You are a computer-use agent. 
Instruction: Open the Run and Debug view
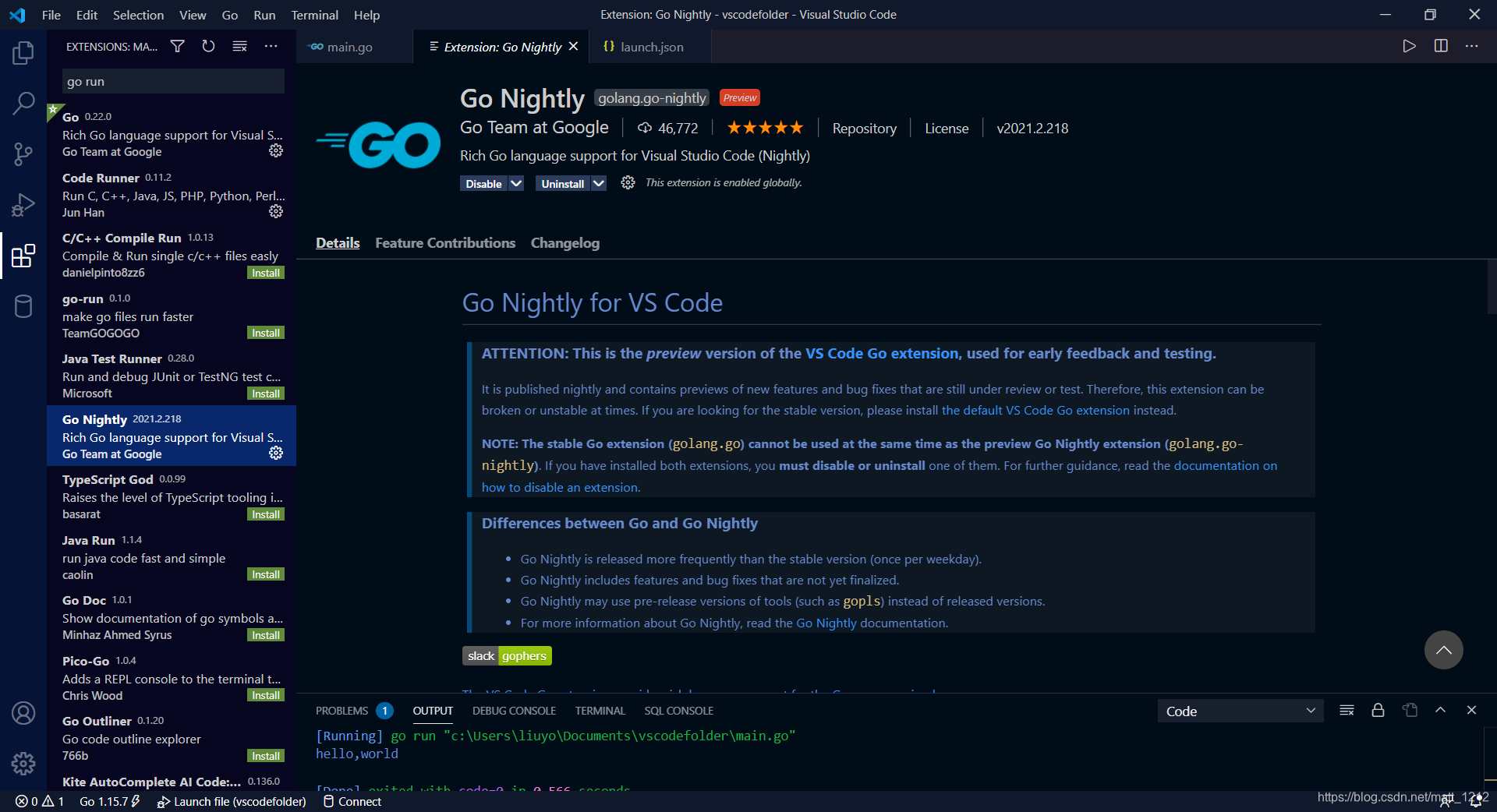click(x=23, y=205)
